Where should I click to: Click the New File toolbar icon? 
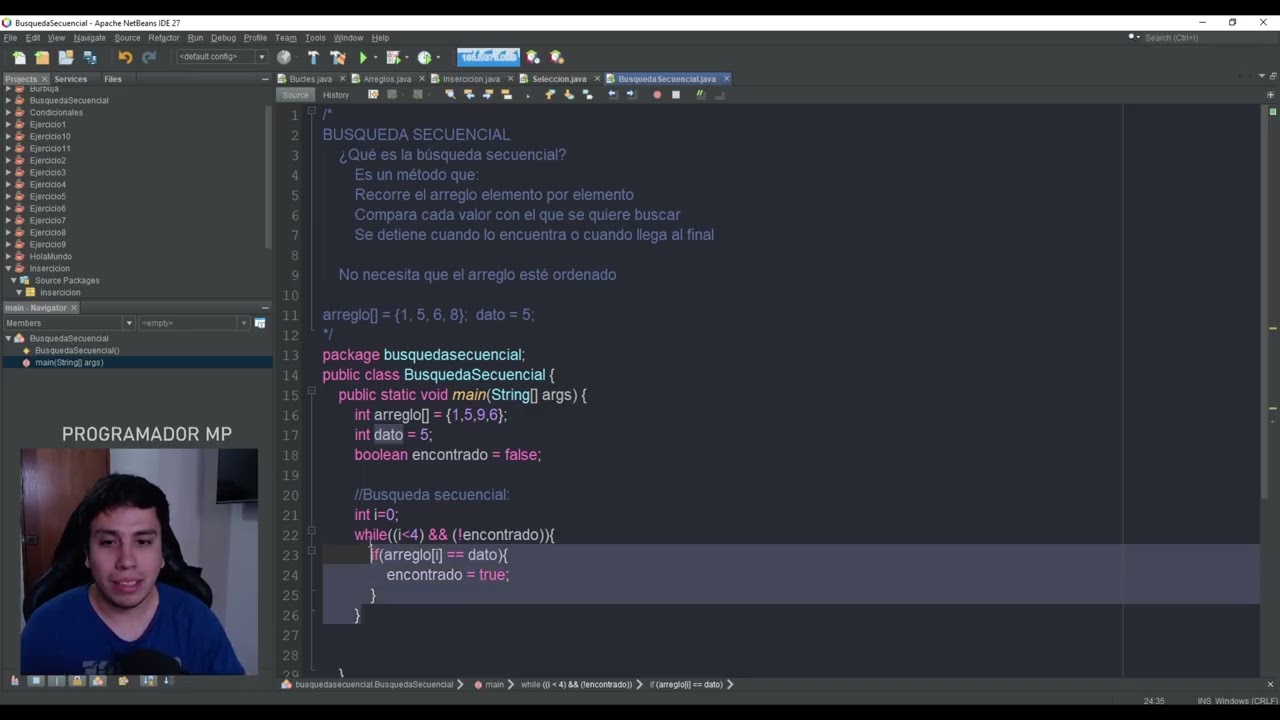[x=18, y=58]
